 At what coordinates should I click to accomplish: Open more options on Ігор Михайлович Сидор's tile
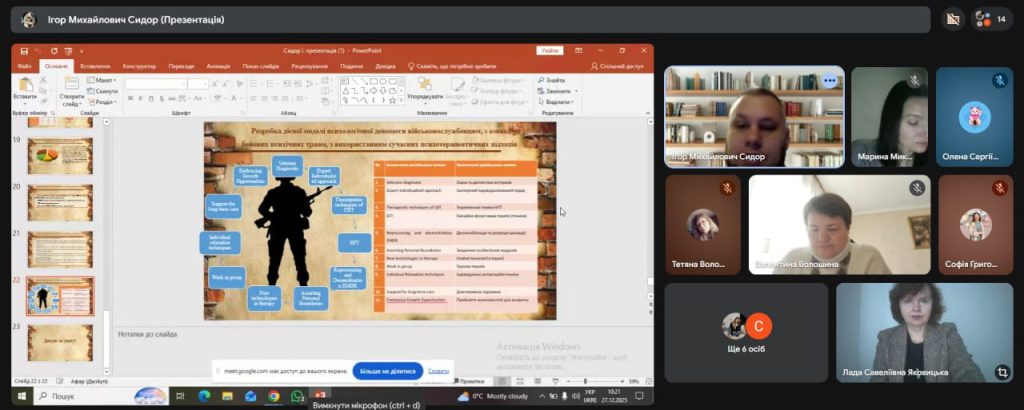(829, 80)
